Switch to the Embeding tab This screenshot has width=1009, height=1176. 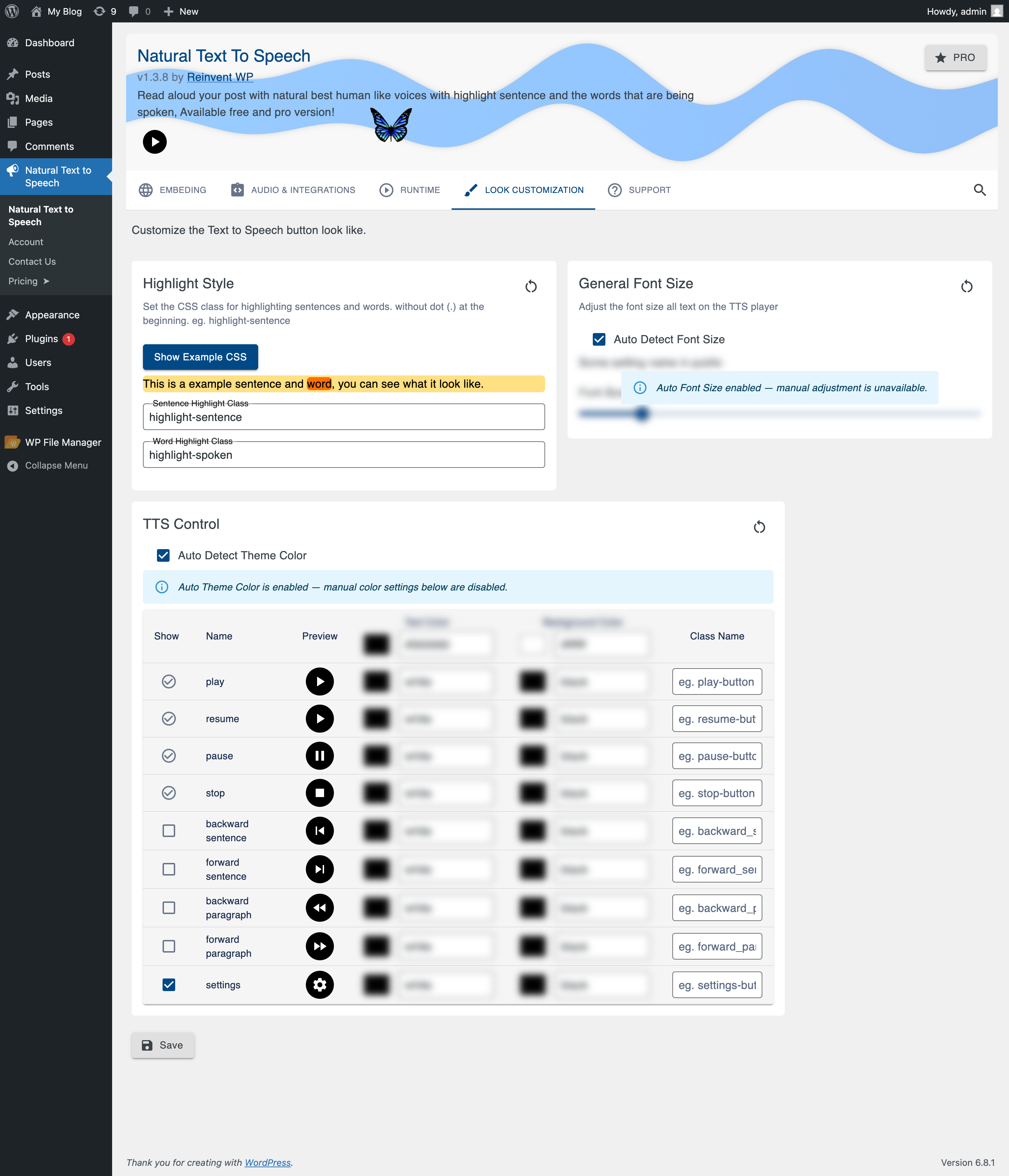(x=173, y=190)
